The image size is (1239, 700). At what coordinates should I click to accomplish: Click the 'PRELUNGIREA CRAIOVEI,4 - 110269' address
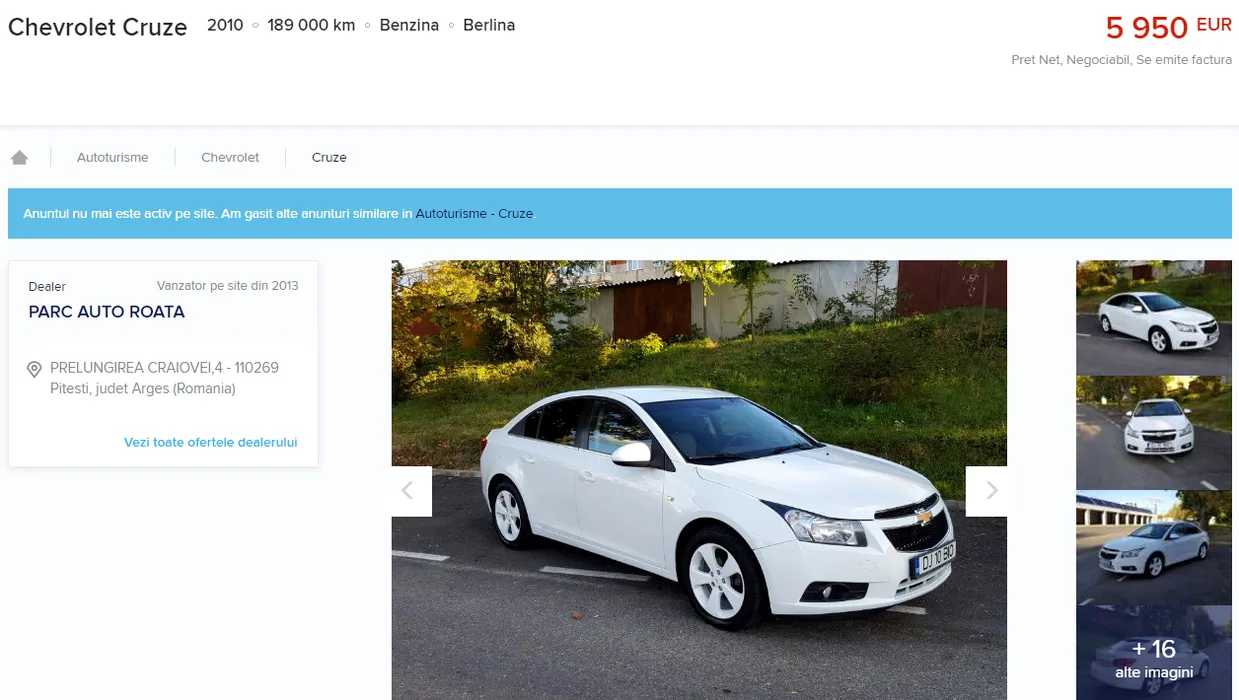tap(164, 368)
